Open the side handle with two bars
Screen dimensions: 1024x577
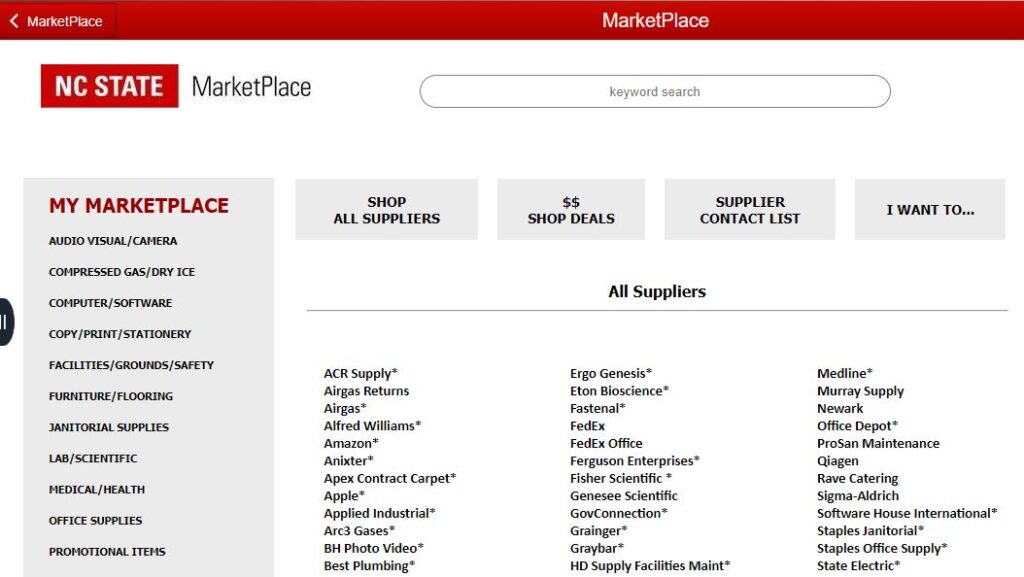click(x=6, y=322)
